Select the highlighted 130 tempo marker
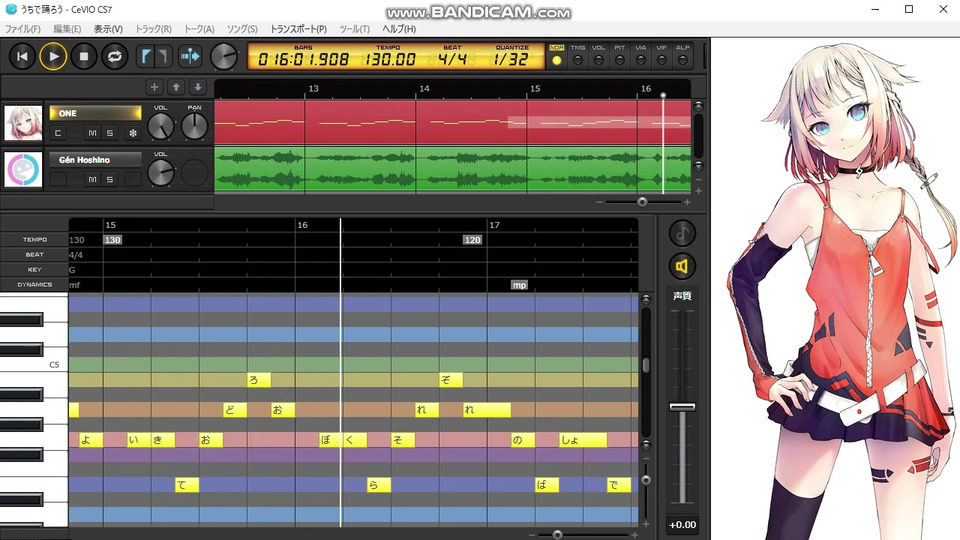 113,240
